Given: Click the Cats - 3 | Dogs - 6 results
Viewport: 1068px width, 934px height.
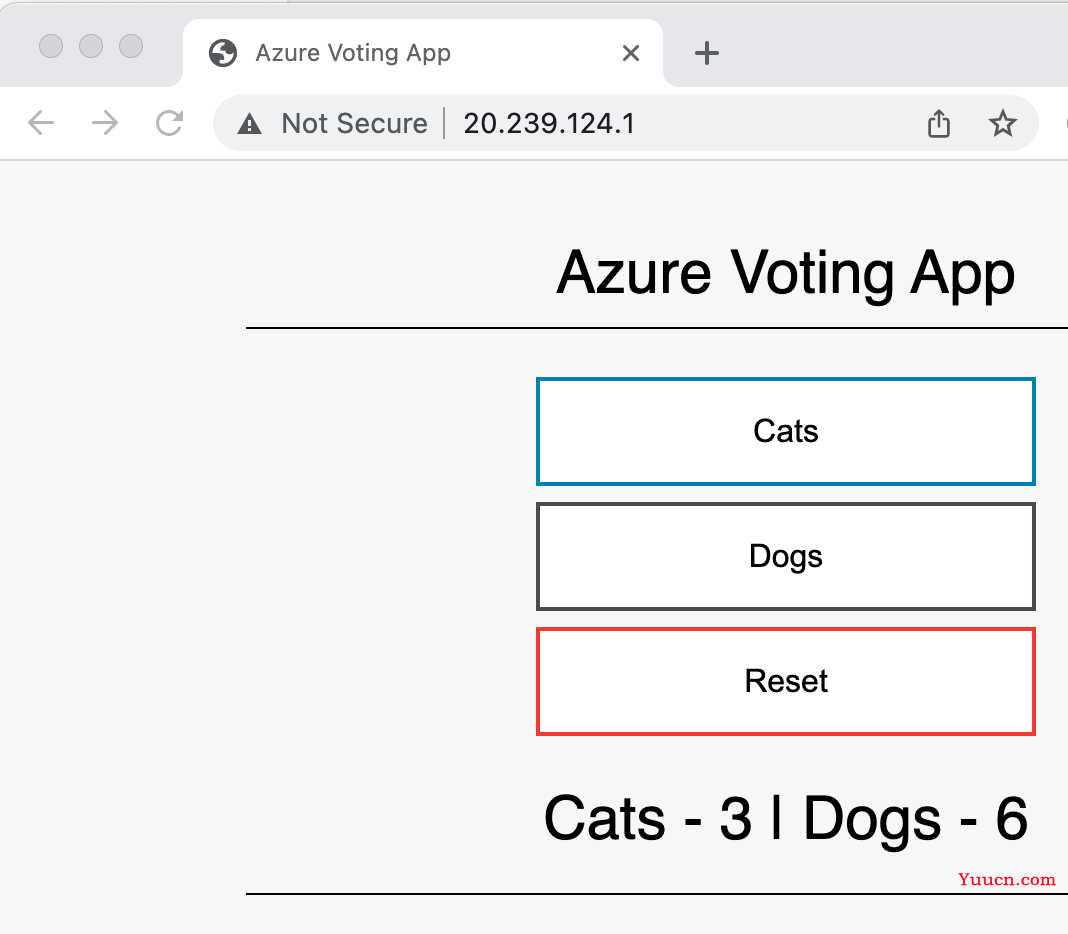Looking at the screenshot, I should [785, 820].
